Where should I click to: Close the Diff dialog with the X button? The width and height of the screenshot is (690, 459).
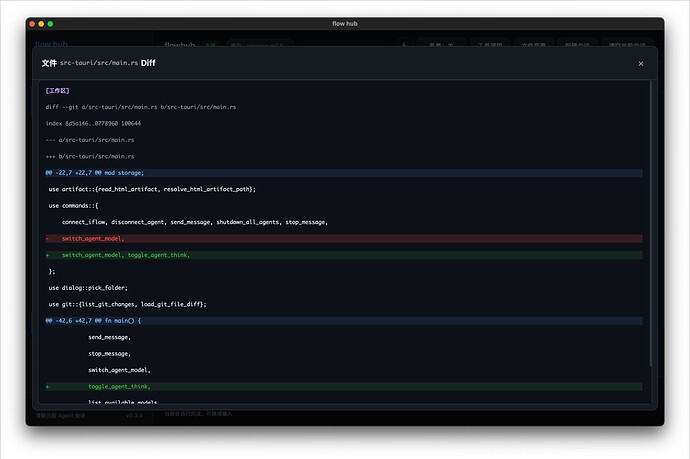[641, 63]
